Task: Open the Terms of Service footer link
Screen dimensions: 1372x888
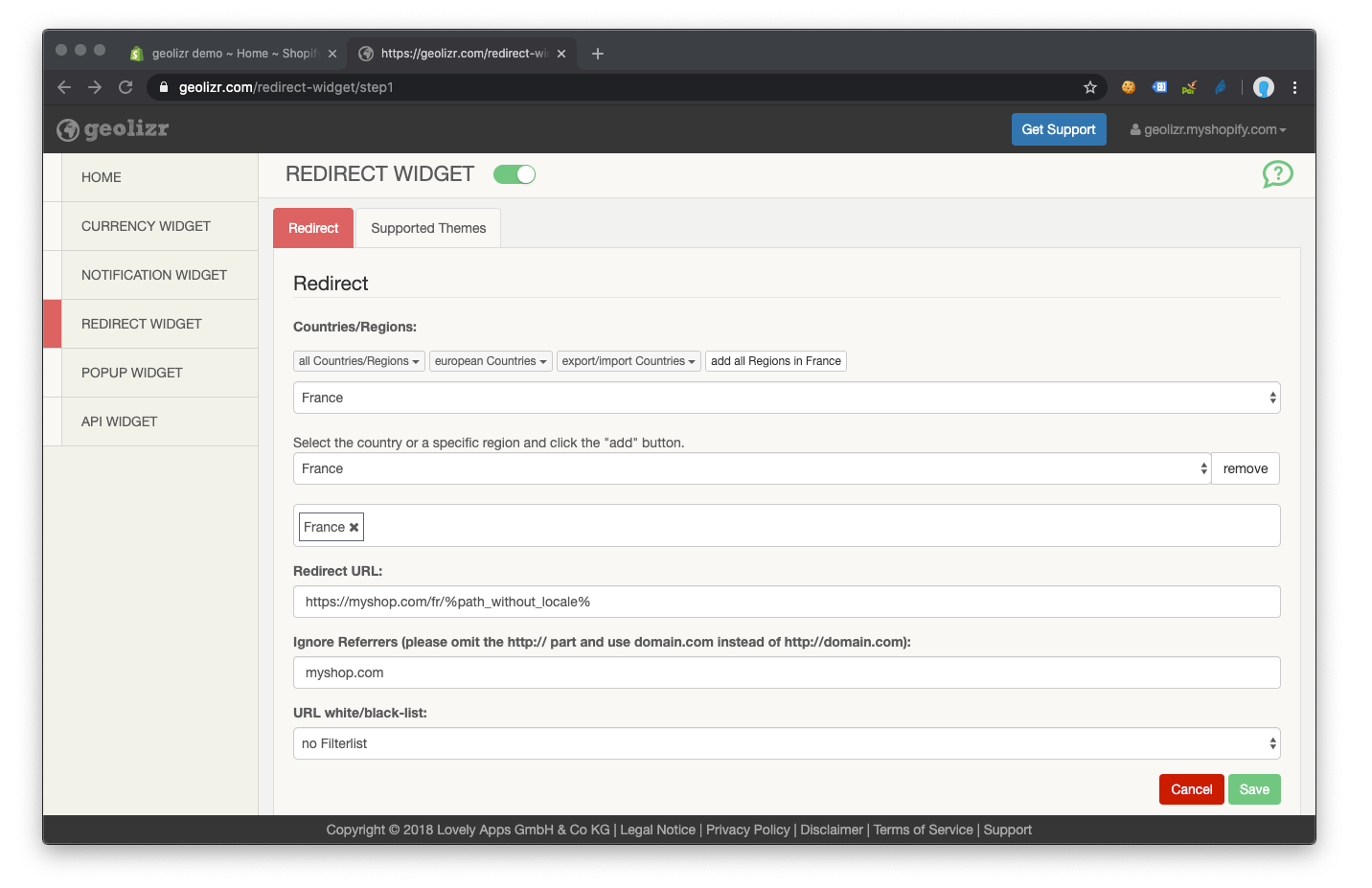Action: tap(923, 830)
